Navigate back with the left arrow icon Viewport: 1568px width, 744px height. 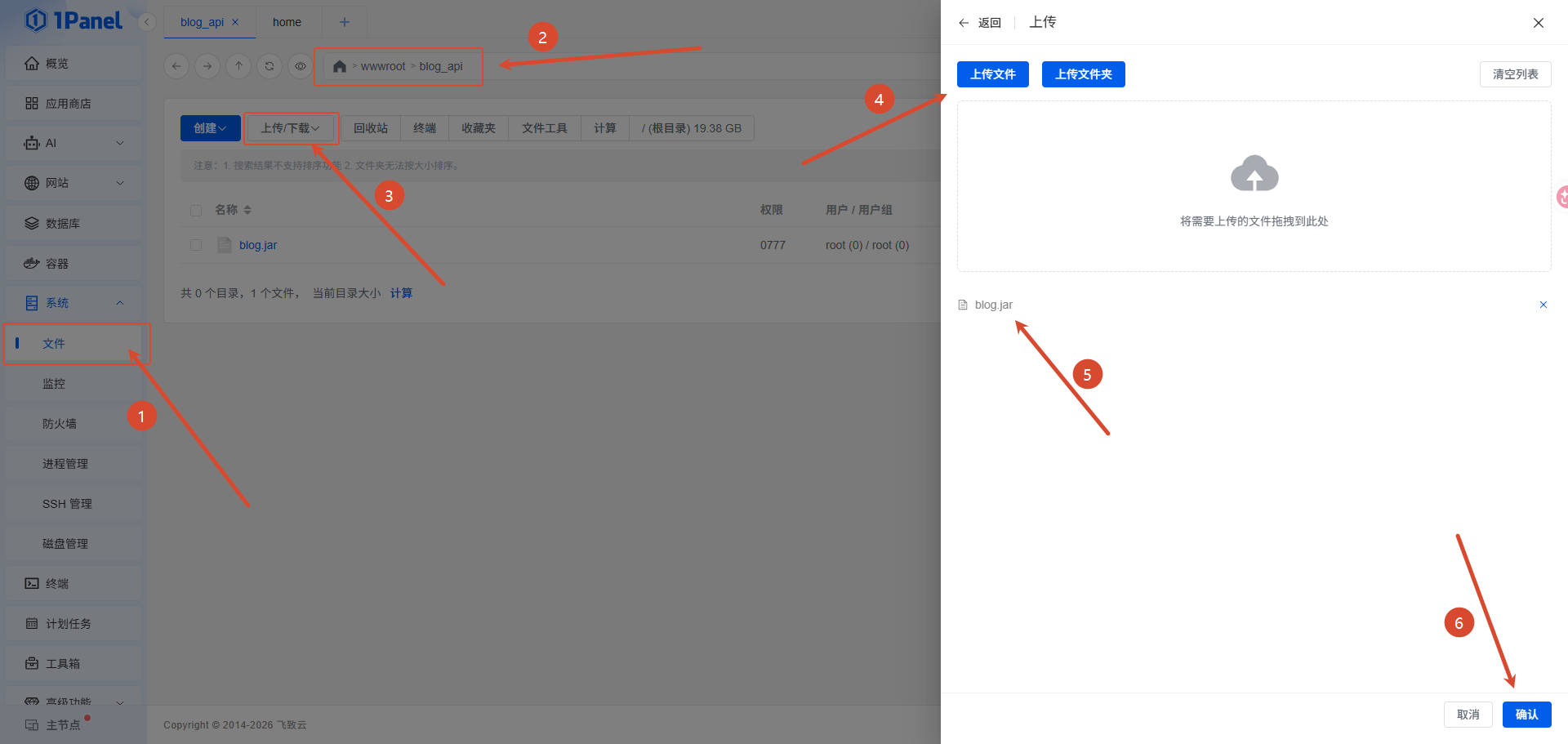pos(176,66)
